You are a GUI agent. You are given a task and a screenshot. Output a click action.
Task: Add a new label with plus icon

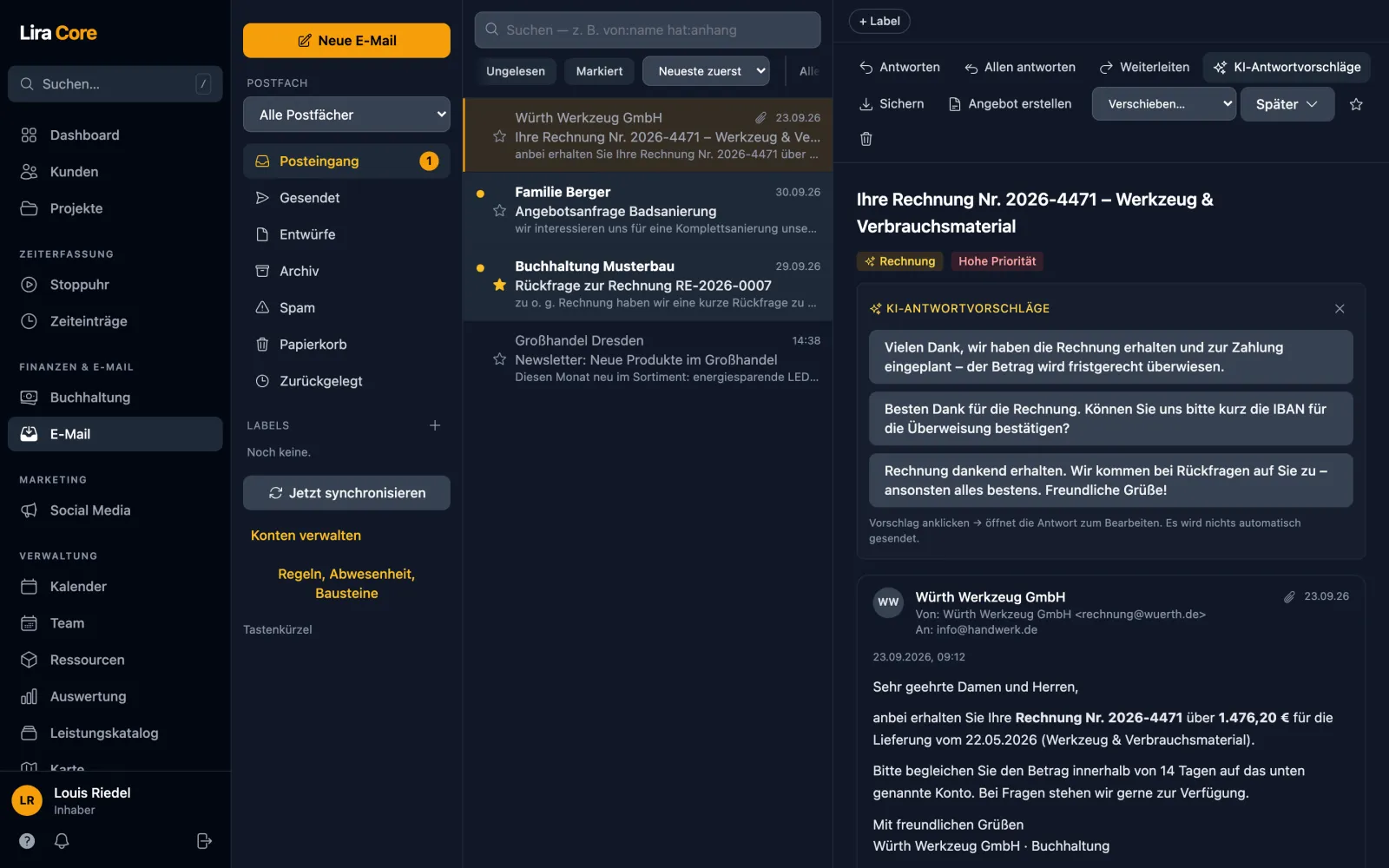pyautogui.click(x=435, y=425)
